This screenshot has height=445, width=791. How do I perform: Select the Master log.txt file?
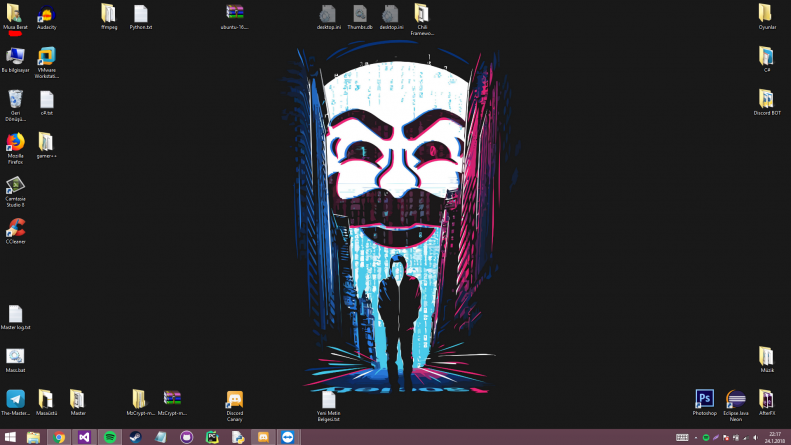[x=15, y=317]
